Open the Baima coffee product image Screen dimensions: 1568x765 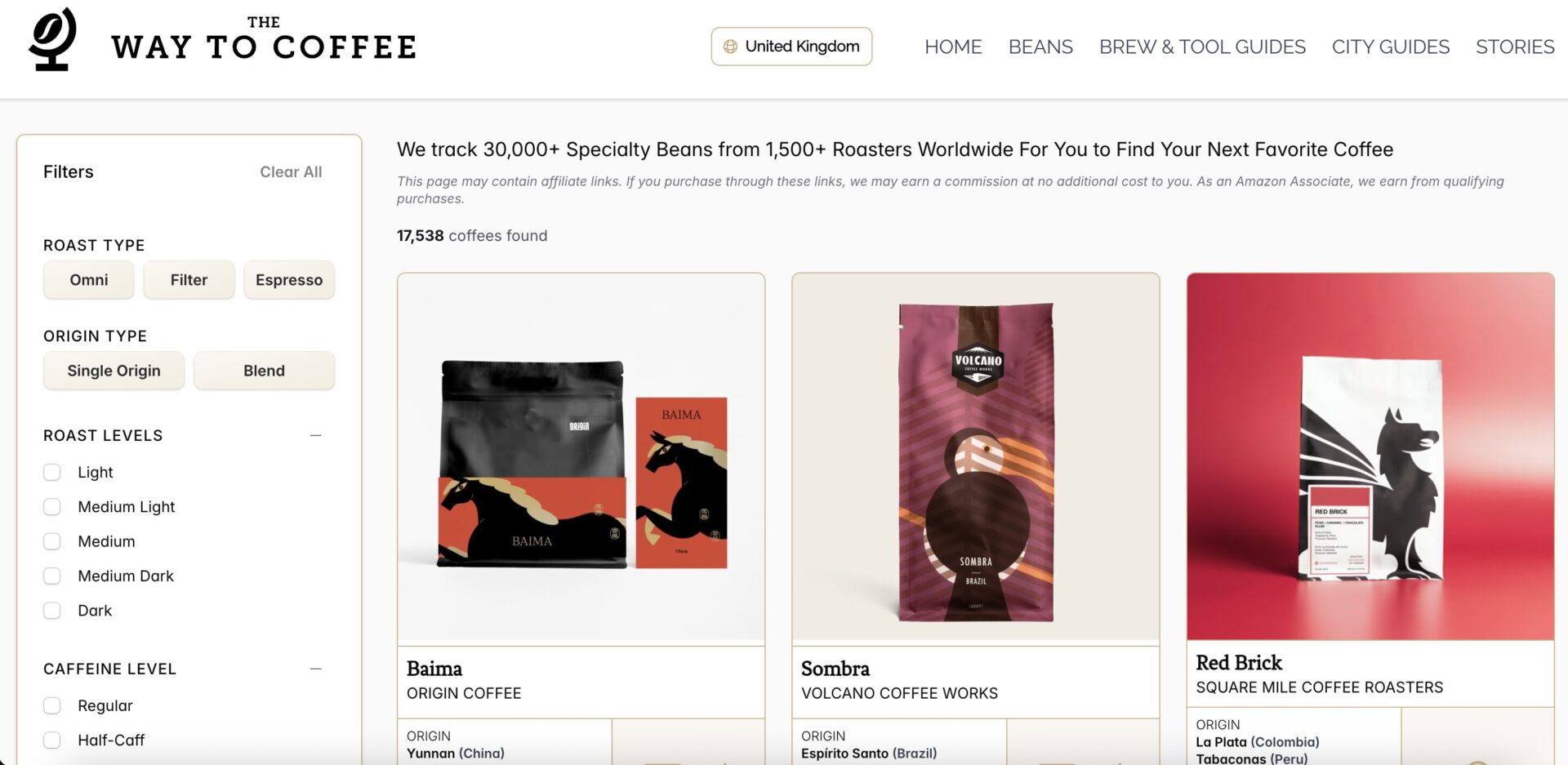click(x=581, y=457)
